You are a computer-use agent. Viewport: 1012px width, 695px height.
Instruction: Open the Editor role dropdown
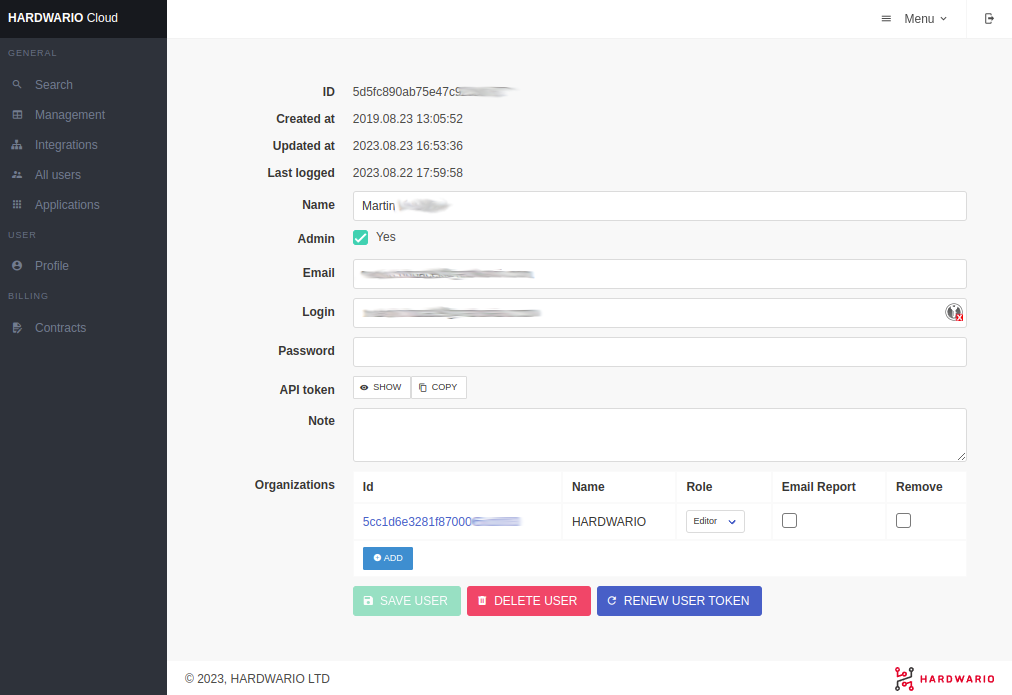pyautogui.click(x=715, y=521)
